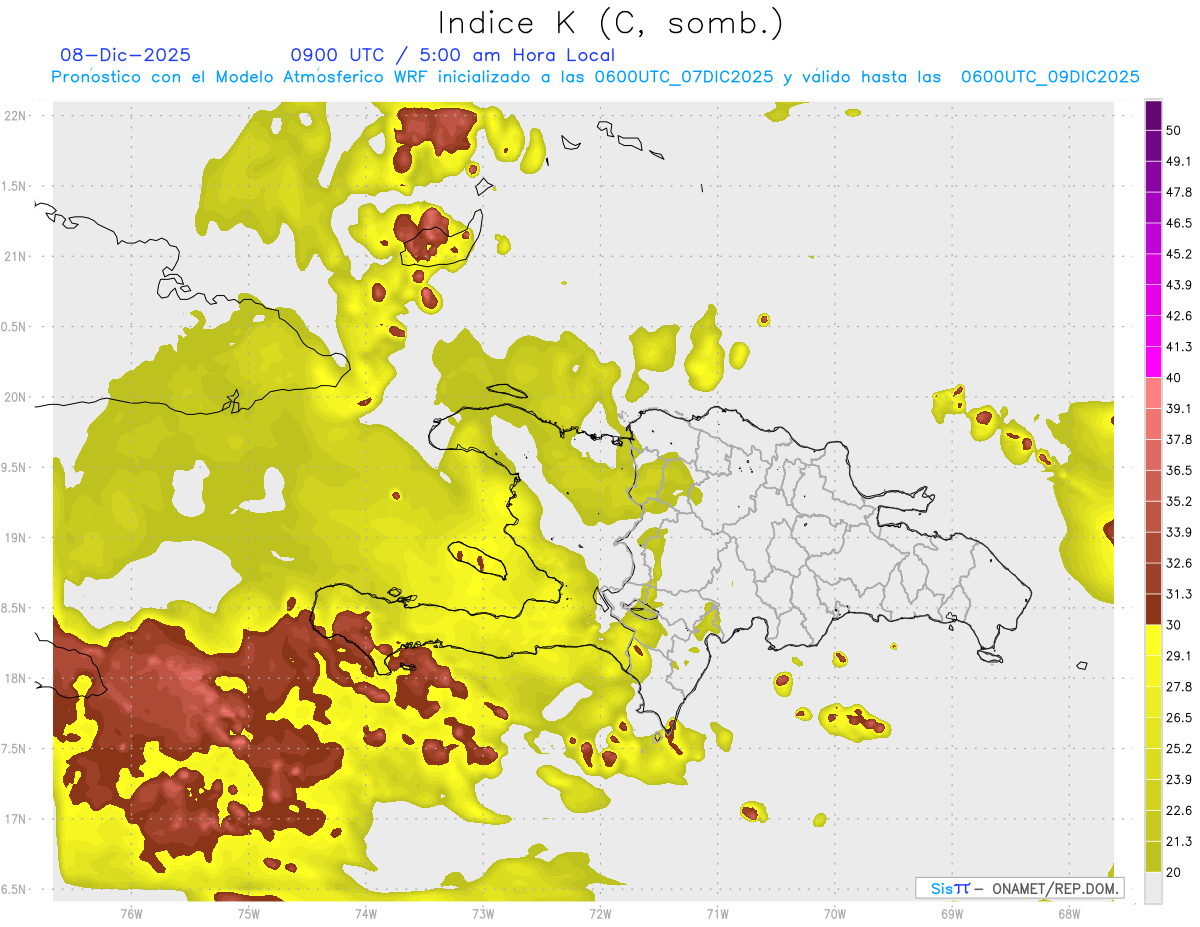Screen dimensions: 1200x927
Task: Click the colorbar value "21.3"
Action: pos(1179,842)
